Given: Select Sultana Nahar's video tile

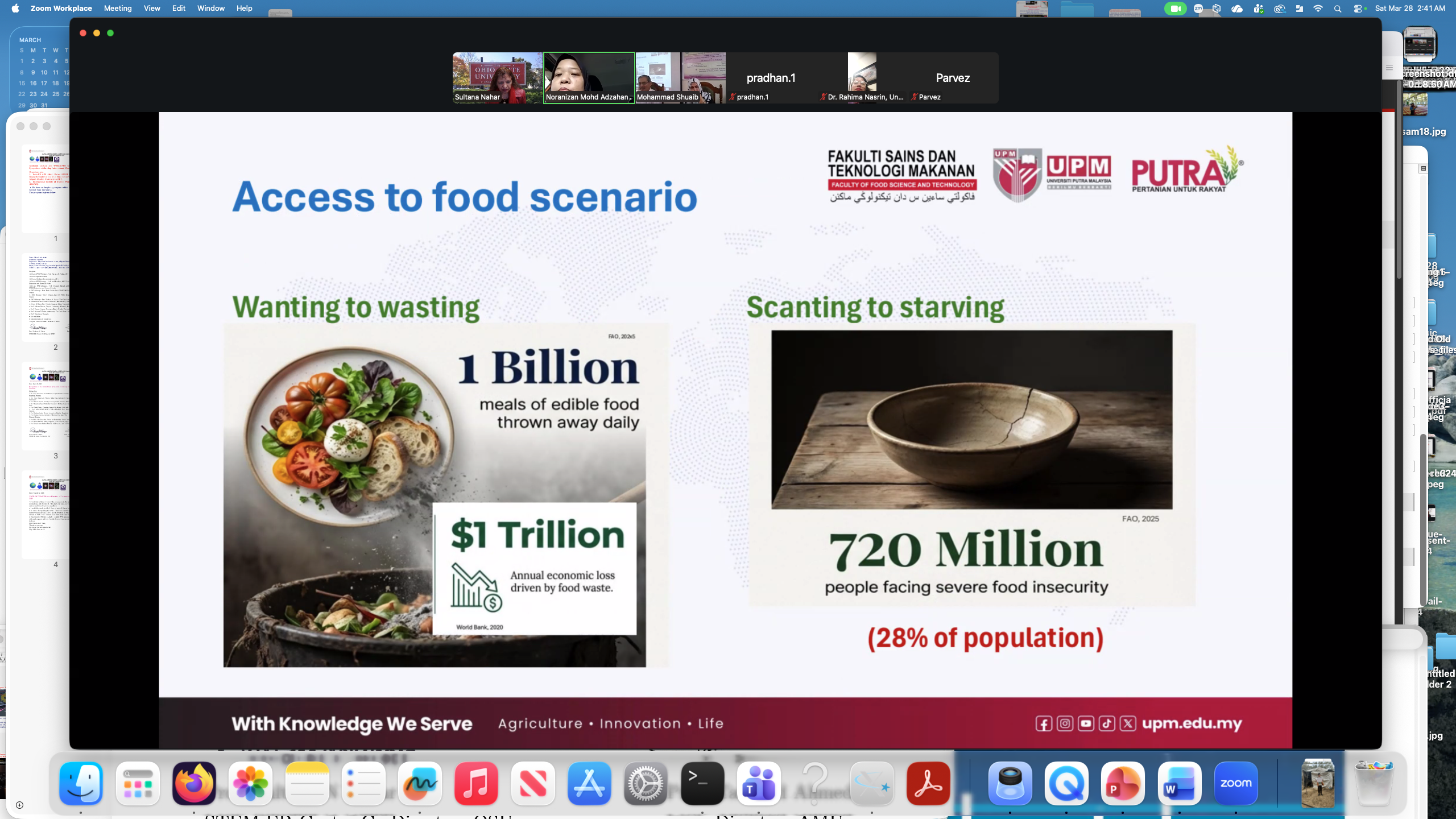Looking at the screenshot, I should 497,77.
